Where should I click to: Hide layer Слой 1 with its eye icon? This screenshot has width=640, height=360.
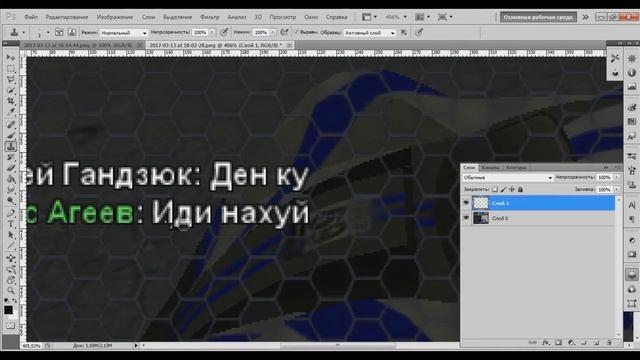[x=466, y=203]
